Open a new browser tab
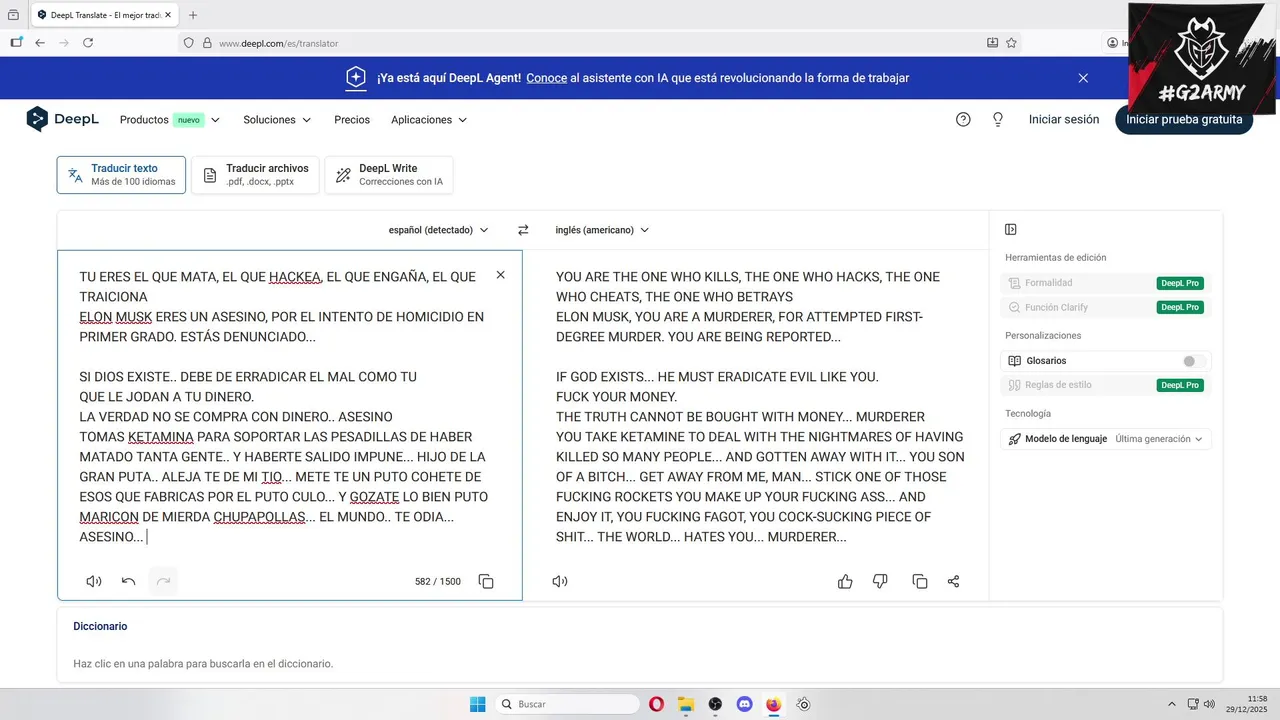The width and height of the screenshot is (1280, 720). (193, 15)
